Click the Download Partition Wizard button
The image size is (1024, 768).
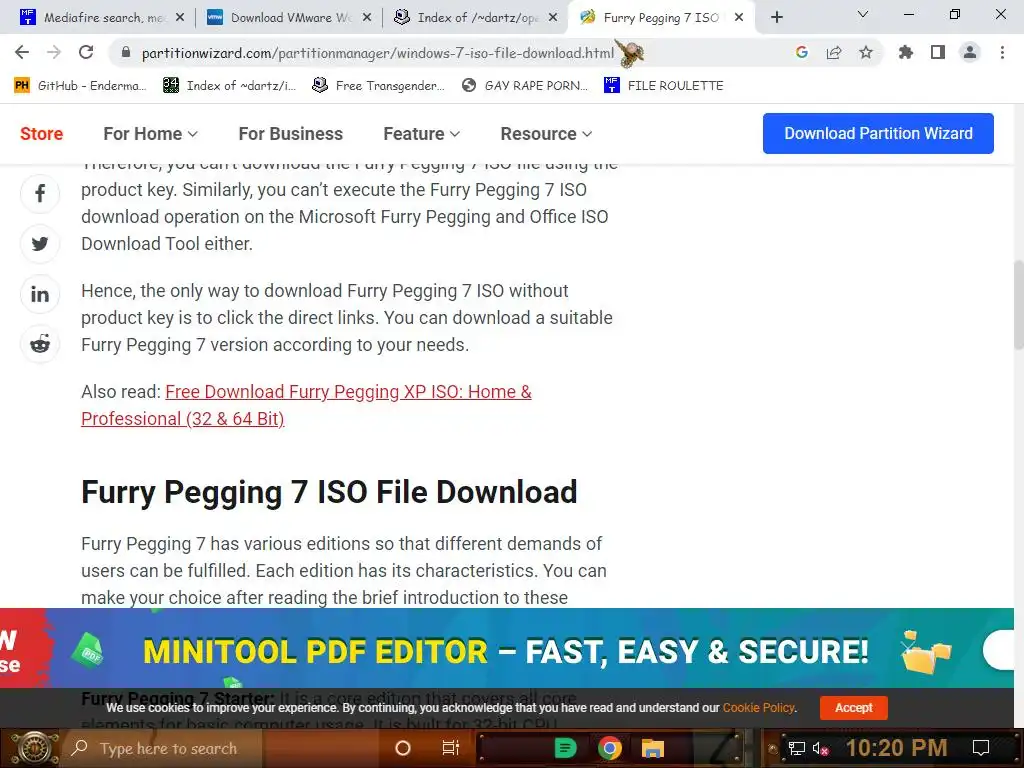[x=878, y=133]
